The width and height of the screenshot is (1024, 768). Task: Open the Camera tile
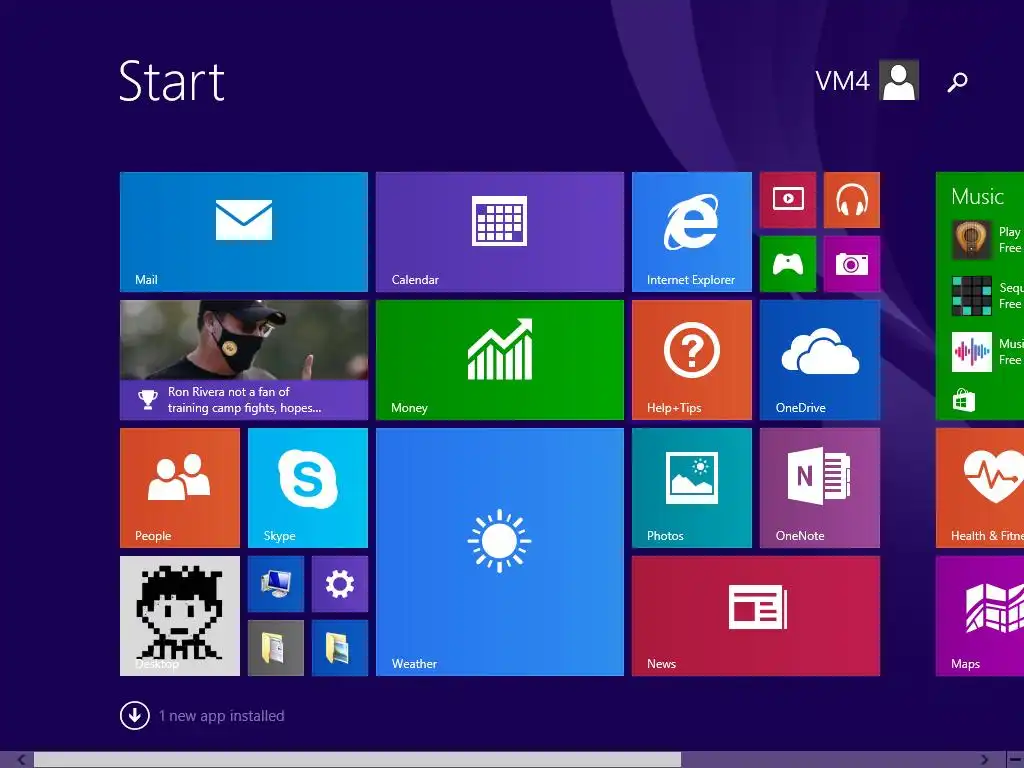click(852, 264)
